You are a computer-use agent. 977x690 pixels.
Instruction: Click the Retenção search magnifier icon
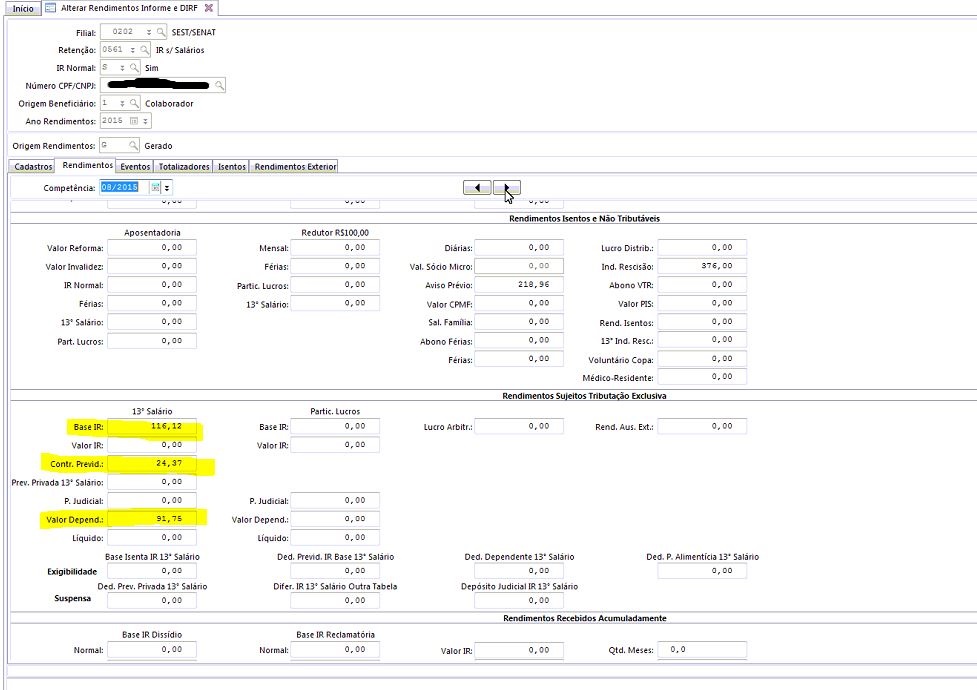click(145, 49)
